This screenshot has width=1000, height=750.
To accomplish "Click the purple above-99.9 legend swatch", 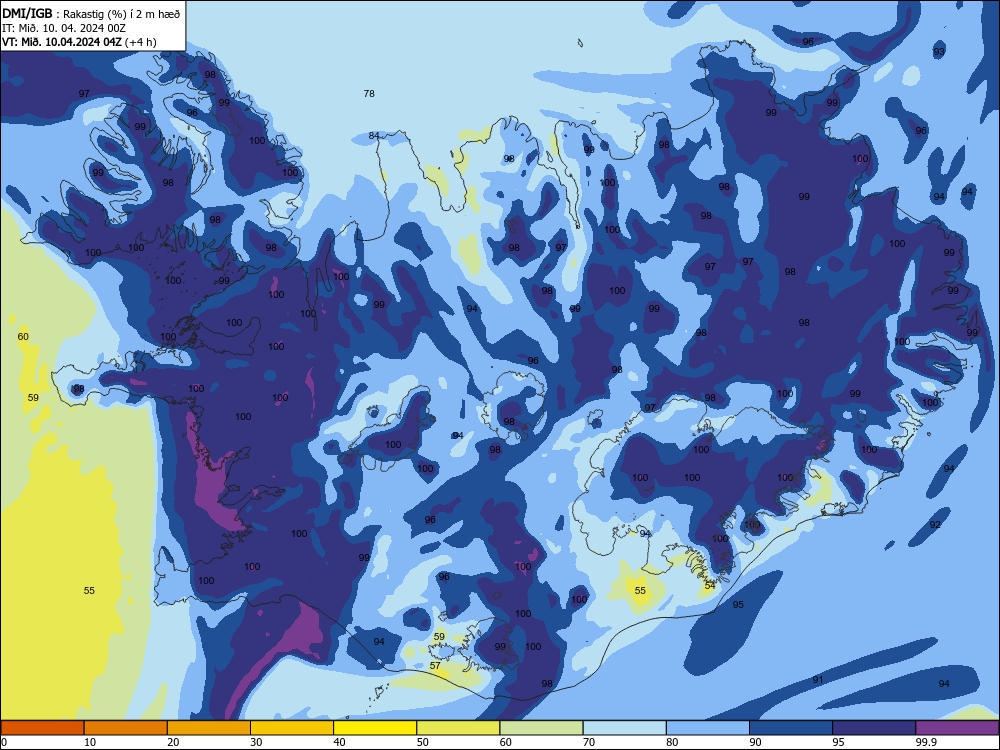I will [957, 728].
